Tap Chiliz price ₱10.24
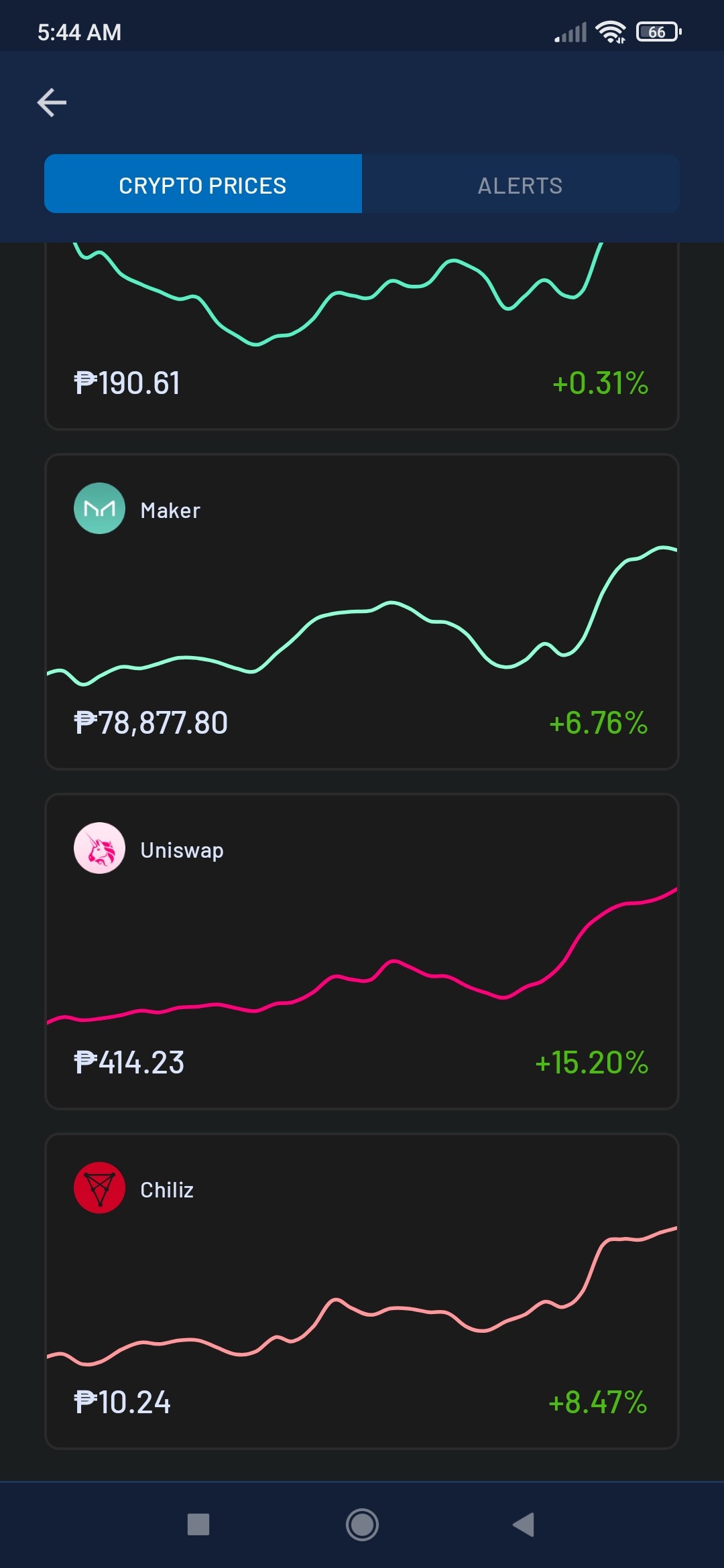Screen dimensions: 724x1568 (x=123, y=1402)
